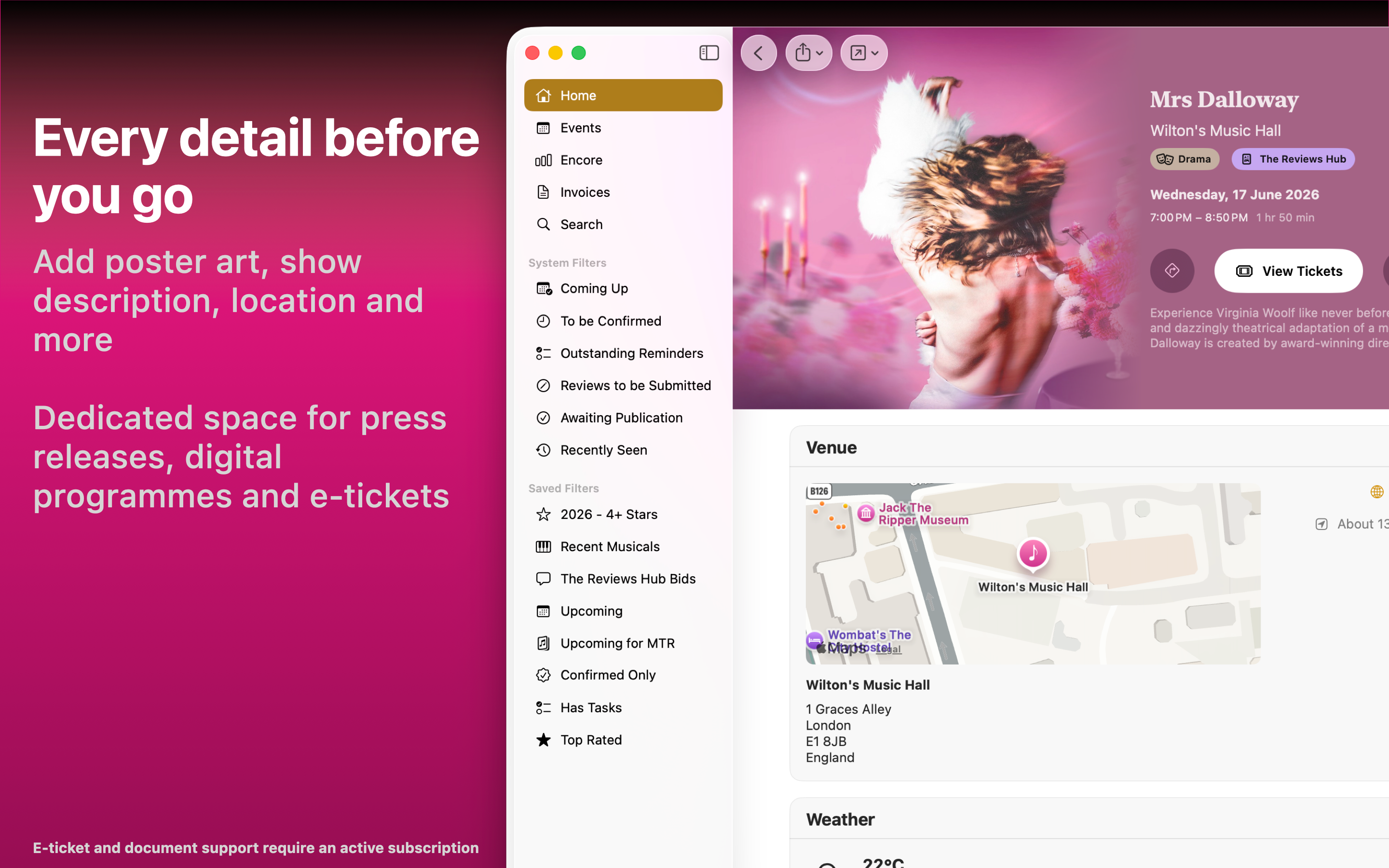
Task: Open the Jack The Ripper Museum map marker
Action: point(866,513)
